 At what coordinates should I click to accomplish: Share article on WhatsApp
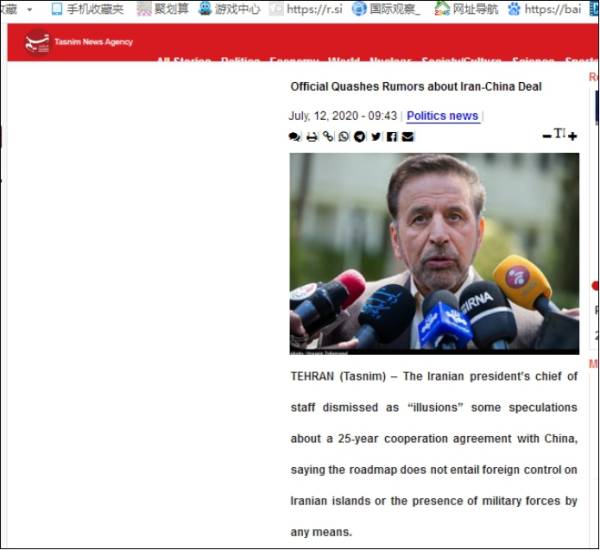coord(344,137)
